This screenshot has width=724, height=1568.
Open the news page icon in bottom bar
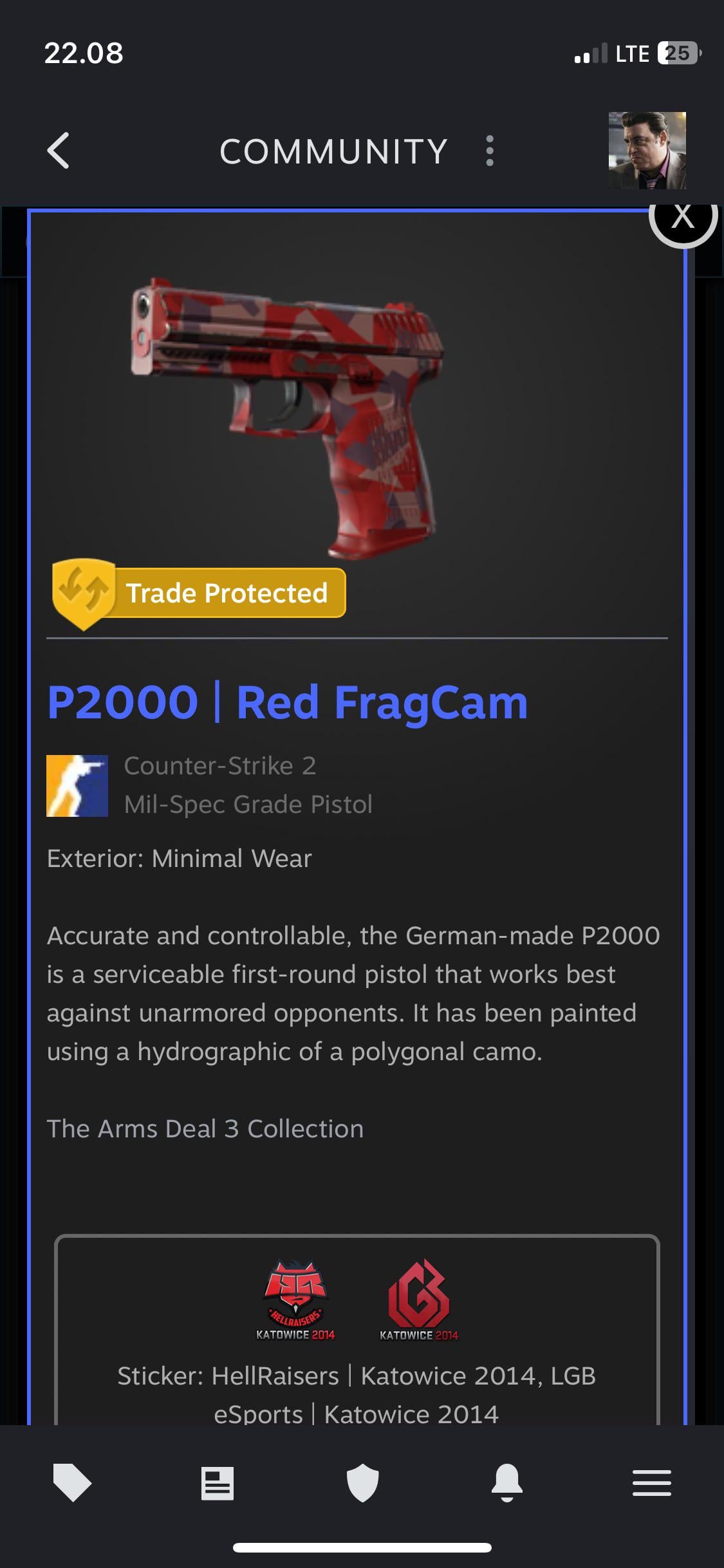tap(218, 1483)
